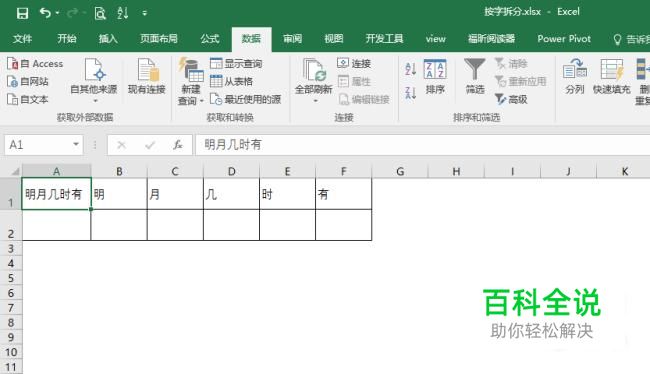The image size is (650, 374).
Task: Open the 全部刷新 dropdown arrow
Action: (315, 101)
